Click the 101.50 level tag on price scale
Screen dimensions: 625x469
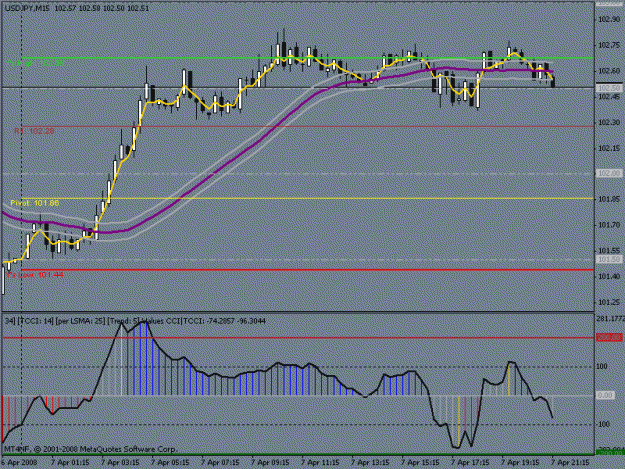[609, 259]
